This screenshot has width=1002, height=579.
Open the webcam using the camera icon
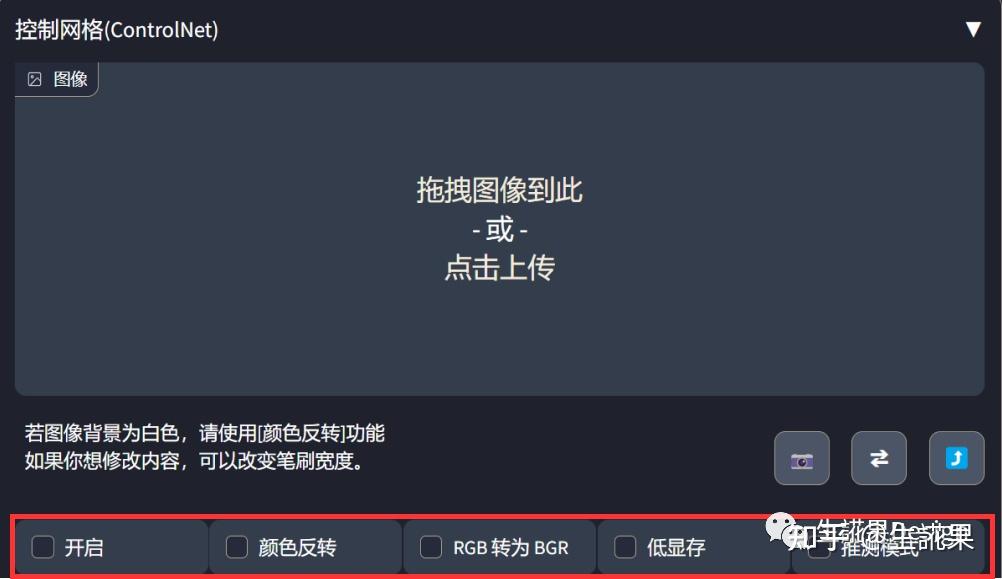tap(801, 458)
